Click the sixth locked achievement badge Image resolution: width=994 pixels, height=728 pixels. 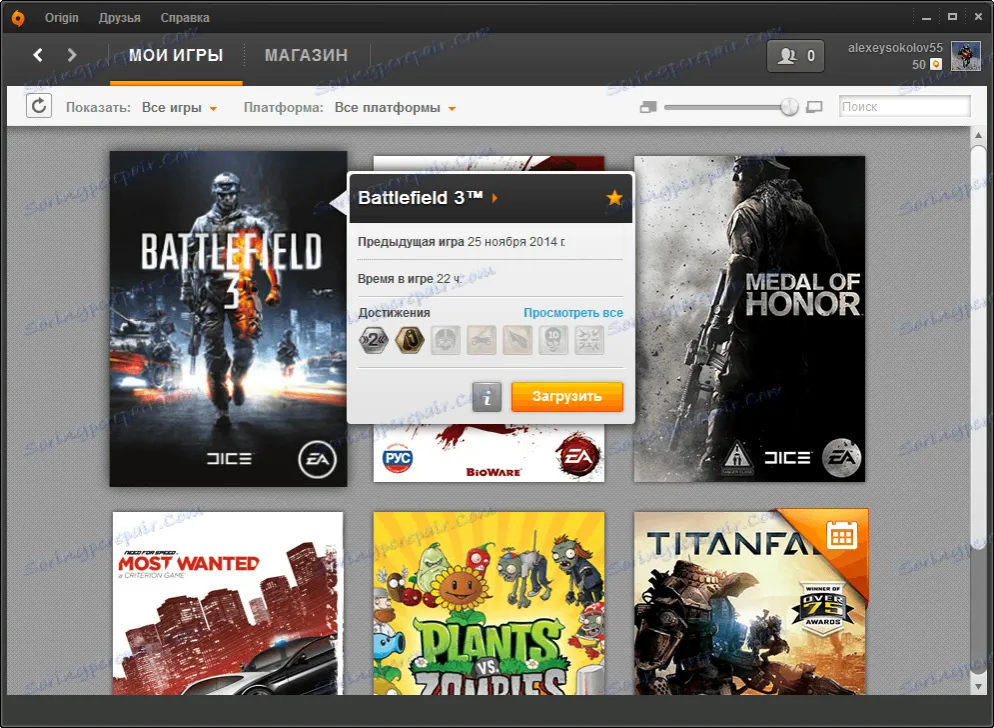click(x=553, y=341)
